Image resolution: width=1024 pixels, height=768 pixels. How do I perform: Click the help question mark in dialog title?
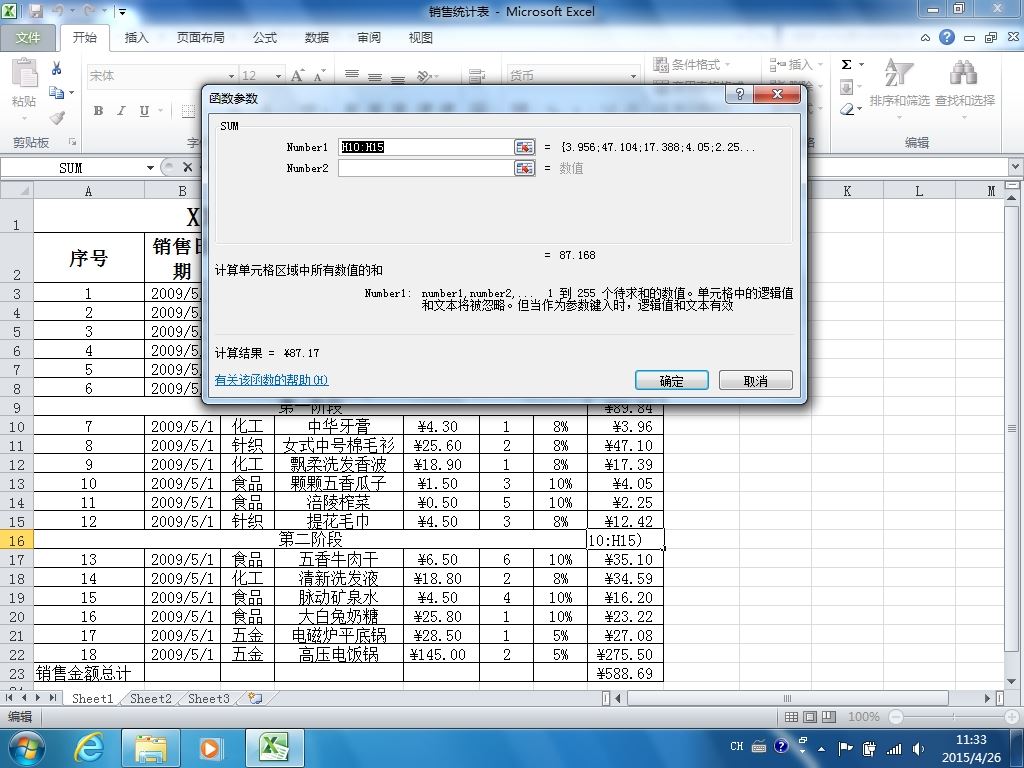click(739, 94)
